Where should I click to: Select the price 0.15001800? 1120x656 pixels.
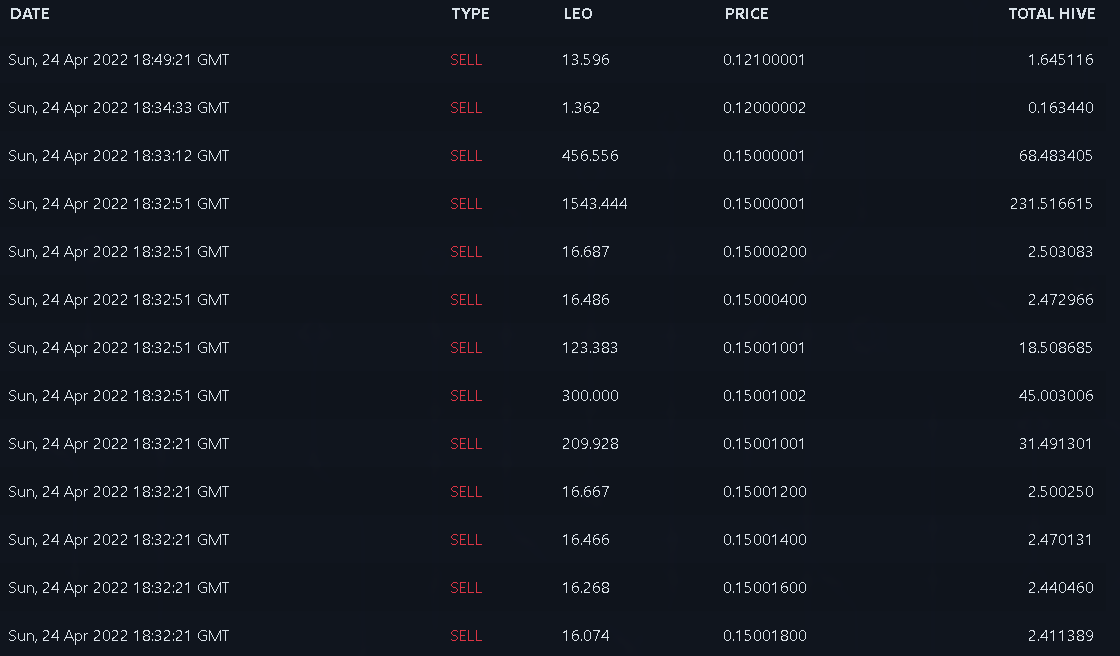(764, 635)
